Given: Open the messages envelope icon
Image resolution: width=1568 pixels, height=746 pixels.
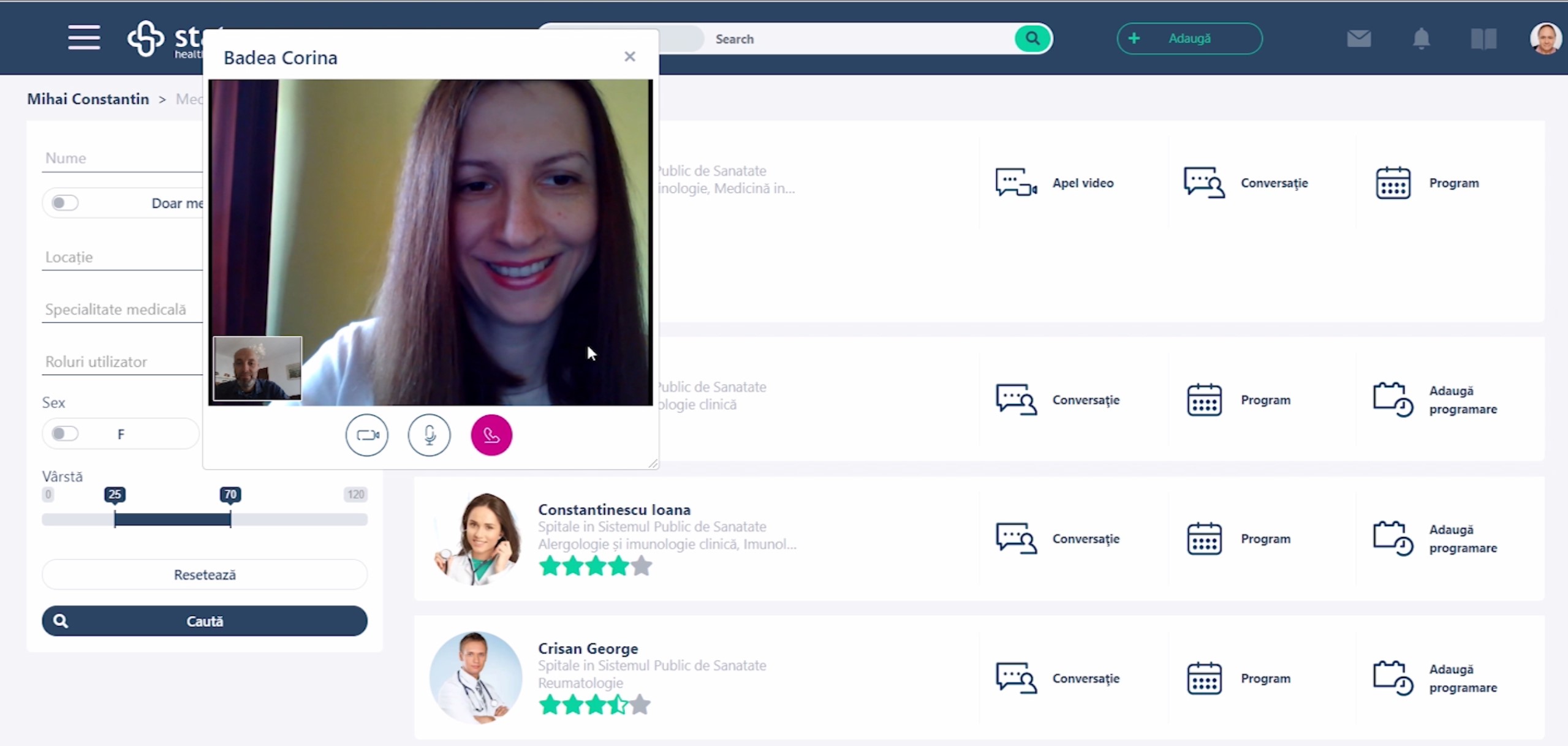Looking at the screenshot, I should pyautogui.click(x=1358, y=39).
